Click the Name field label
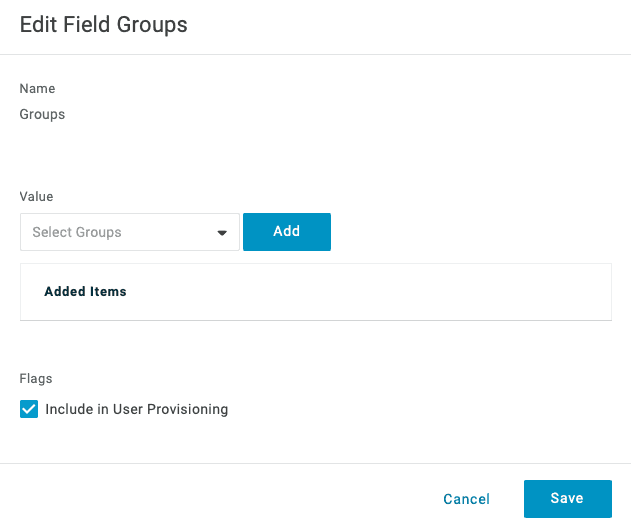Image resolution: width=631 pixels, height=528 pixels. point(37,89)
